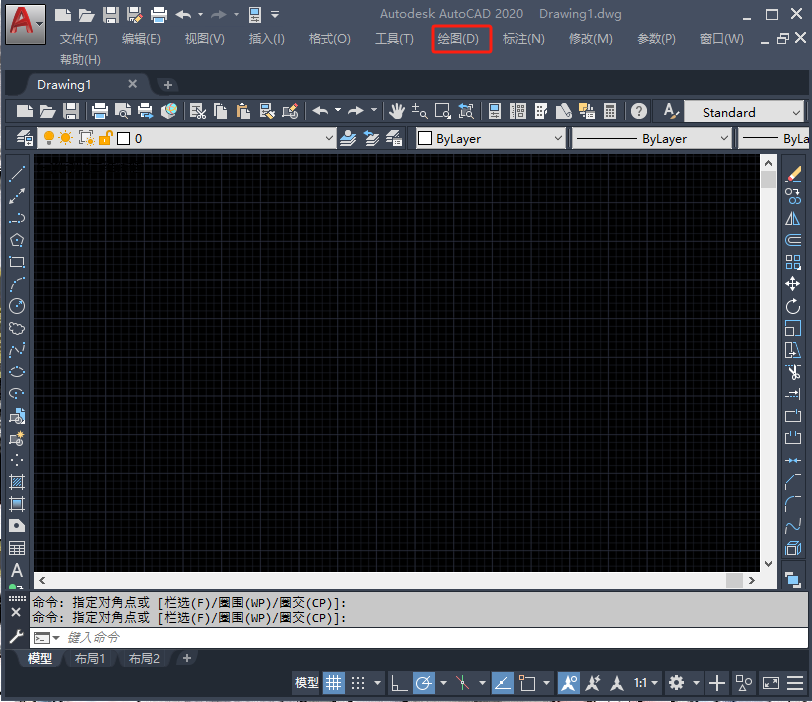Toggle isometric drafting in status bar
Viewport: 812px width, 702px height.
(462, 683)
